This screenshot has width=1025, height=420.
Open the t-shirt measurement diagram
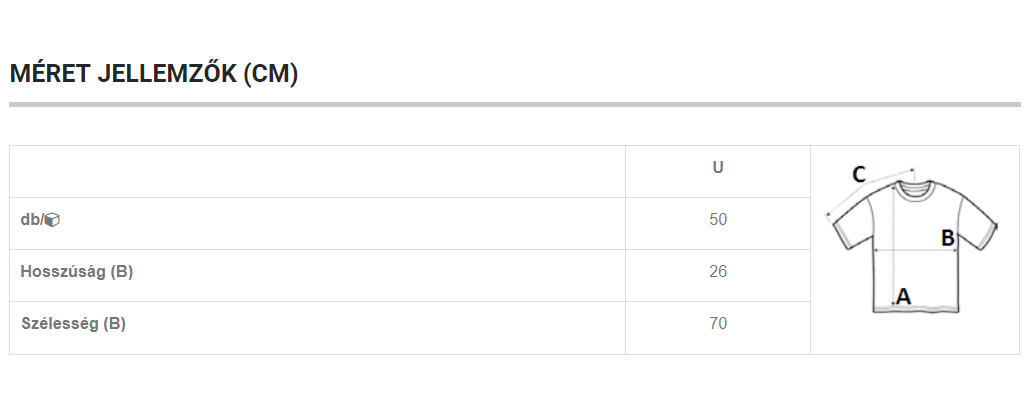(913, 239)
